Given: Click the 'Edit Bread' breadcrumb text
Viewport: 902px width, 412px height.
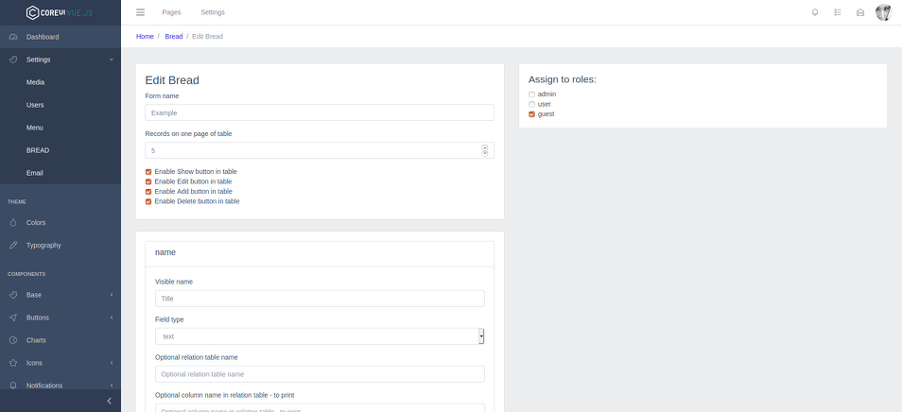Looking at the screenshot, I should tap(208, 36).
